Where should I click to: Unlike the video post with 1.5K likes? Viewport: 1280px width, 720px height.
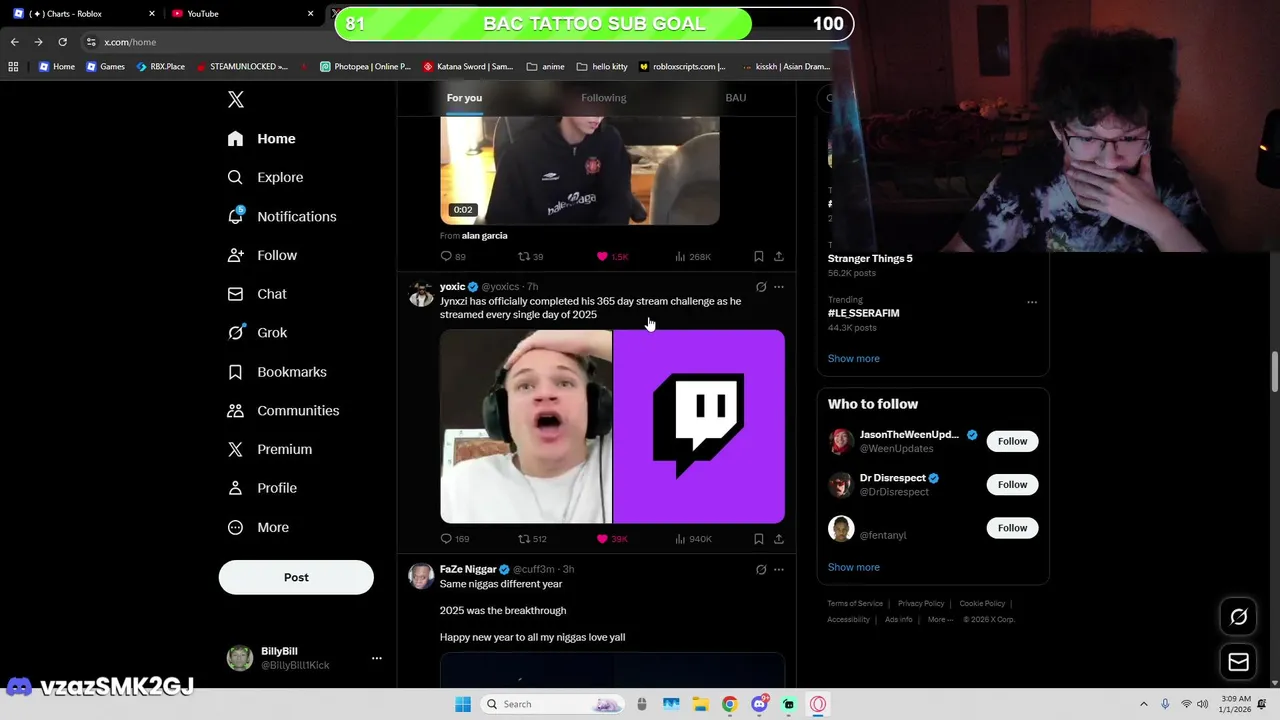[611, 257]
